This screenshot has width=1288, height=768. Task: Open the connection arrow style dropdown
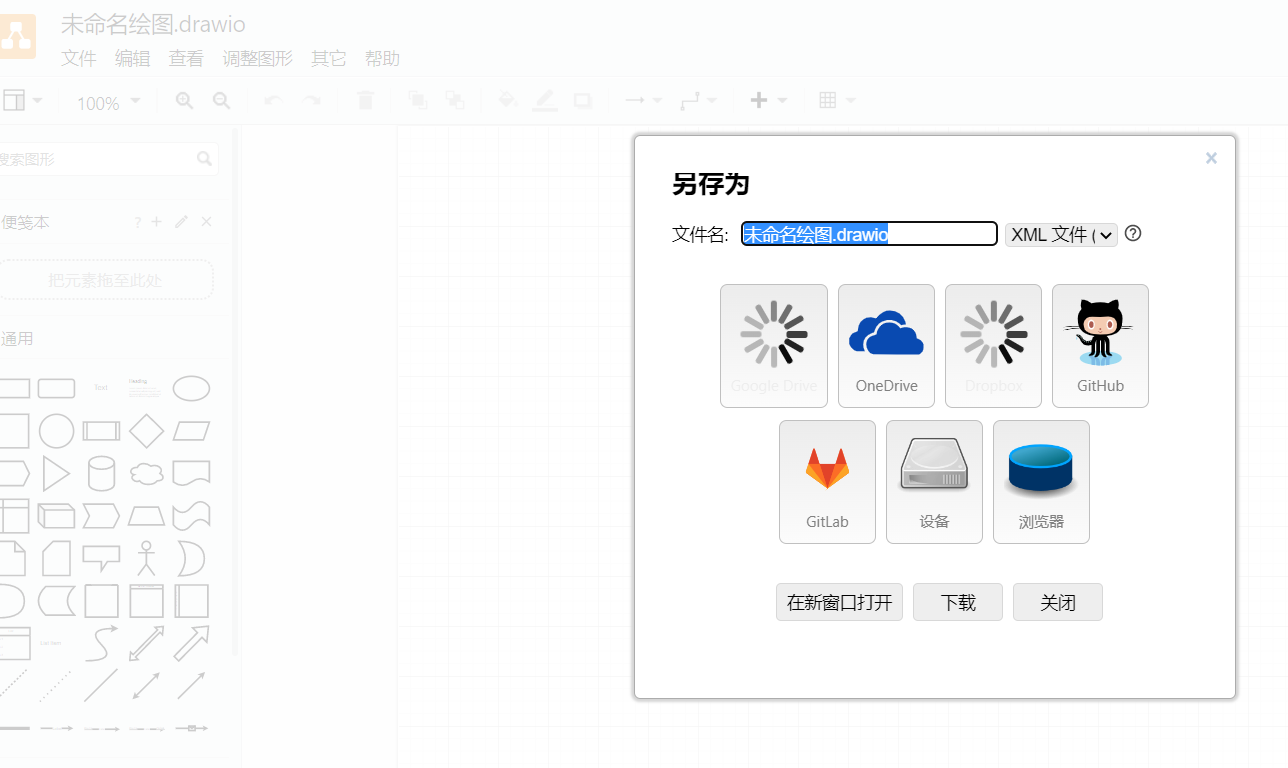click(x=643, y=100)
